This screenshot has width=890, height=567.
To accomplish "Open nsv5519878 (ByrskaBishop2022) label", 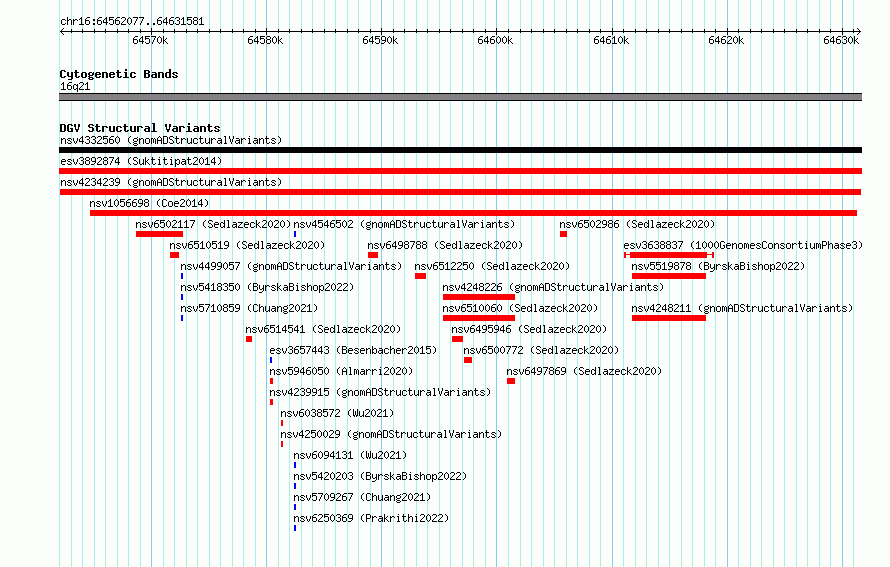I will pyautogui.click(x=718, y=266).
